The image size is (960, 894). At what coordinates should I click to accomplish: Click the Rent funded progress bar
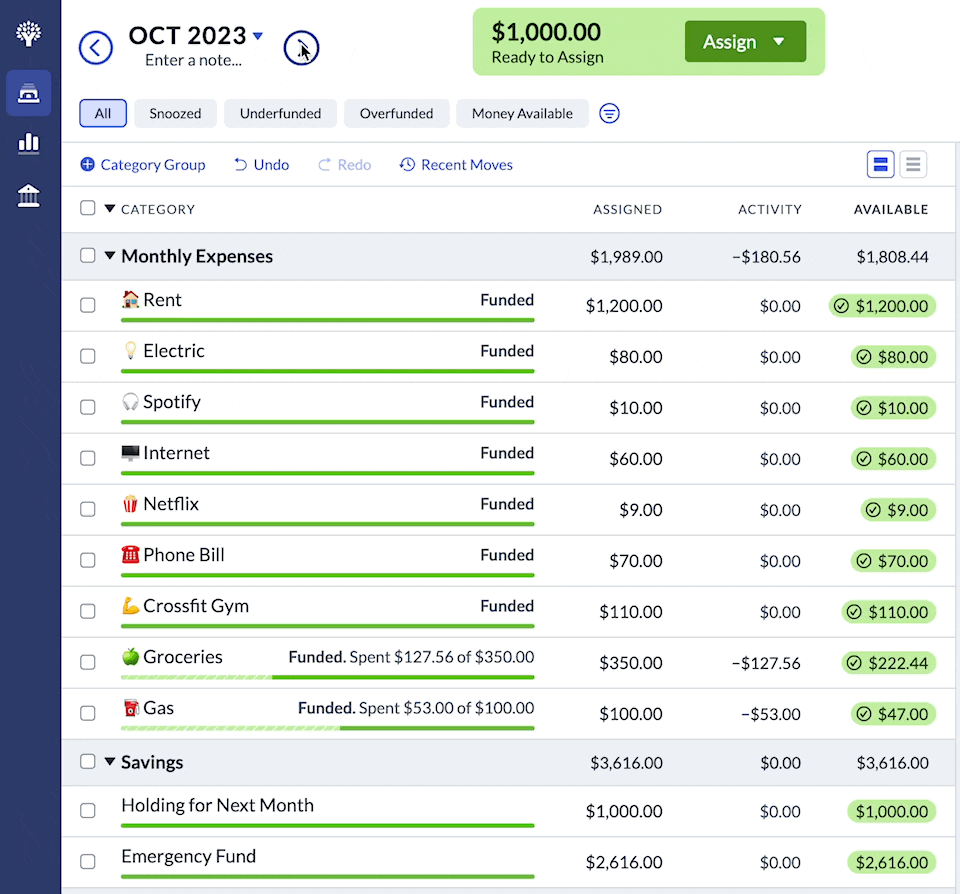[328, 320]
